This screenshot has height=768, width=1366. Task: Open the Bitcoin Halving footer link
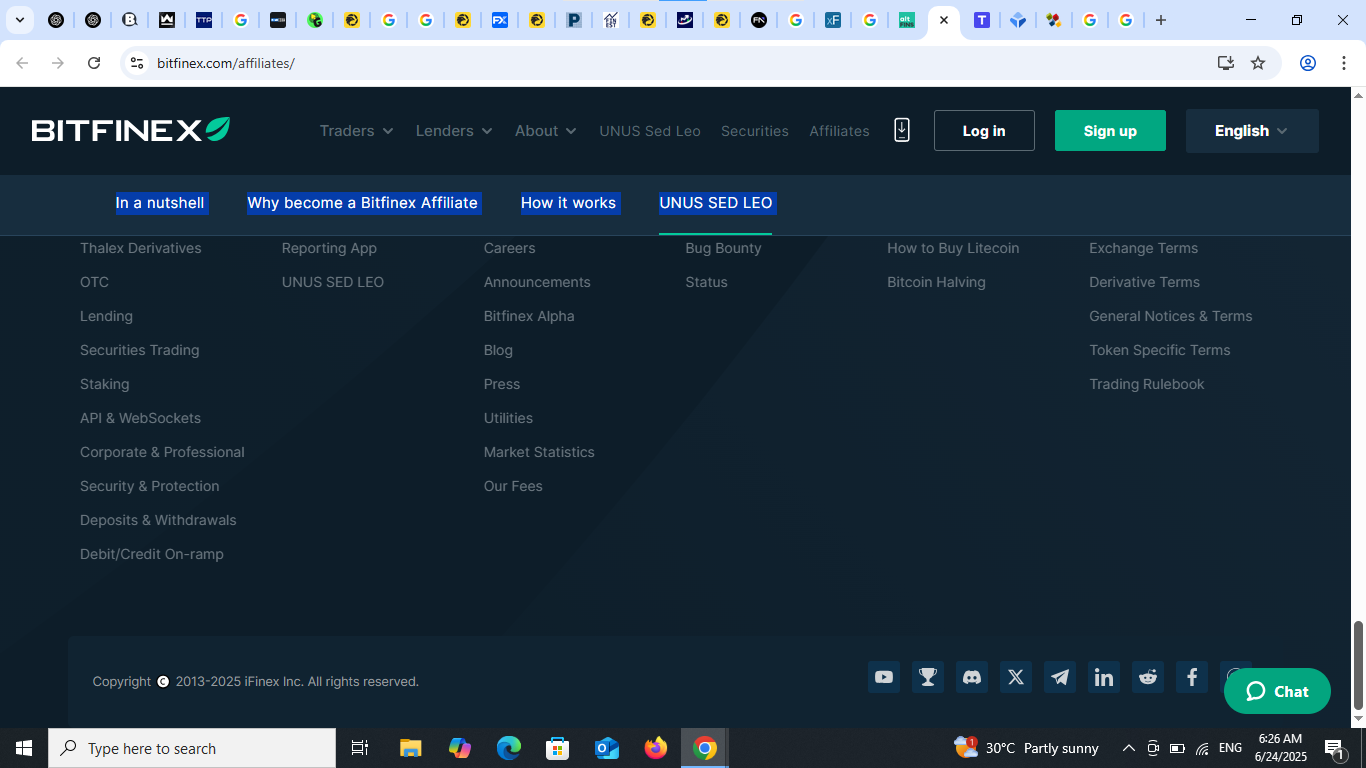coord(936,282)
